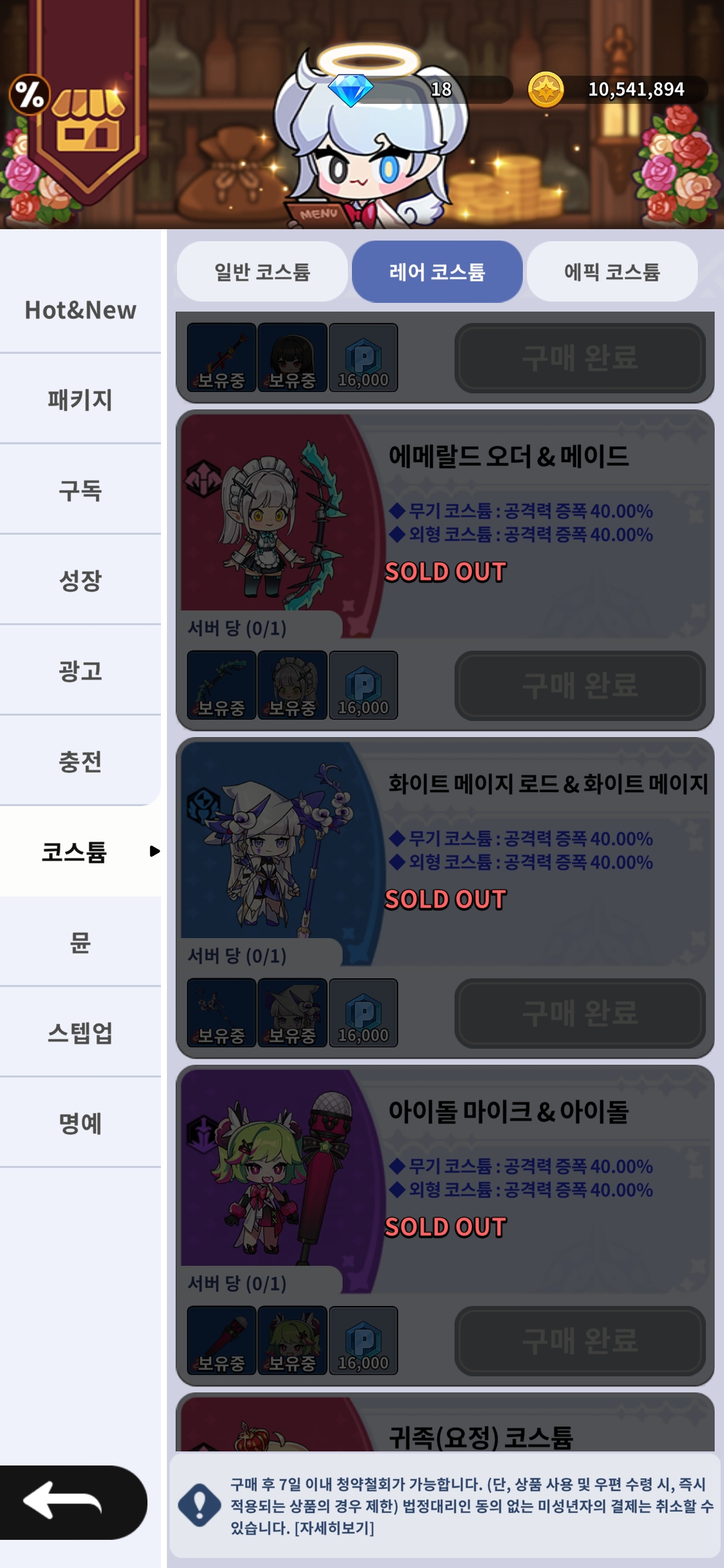Select the 레어 코스튬 tab
This screenshot has width=724, height=1568.
click(x=437, y=271)
